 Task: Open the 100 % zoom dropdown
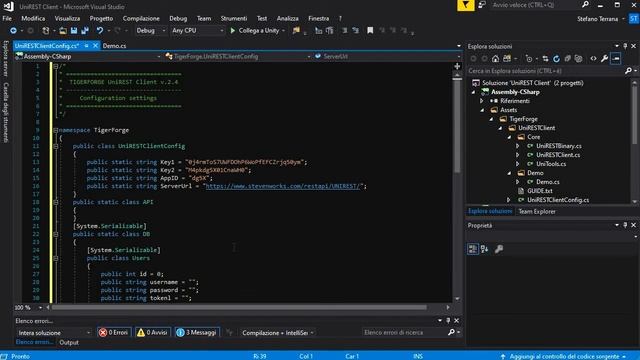pos(28,307)
